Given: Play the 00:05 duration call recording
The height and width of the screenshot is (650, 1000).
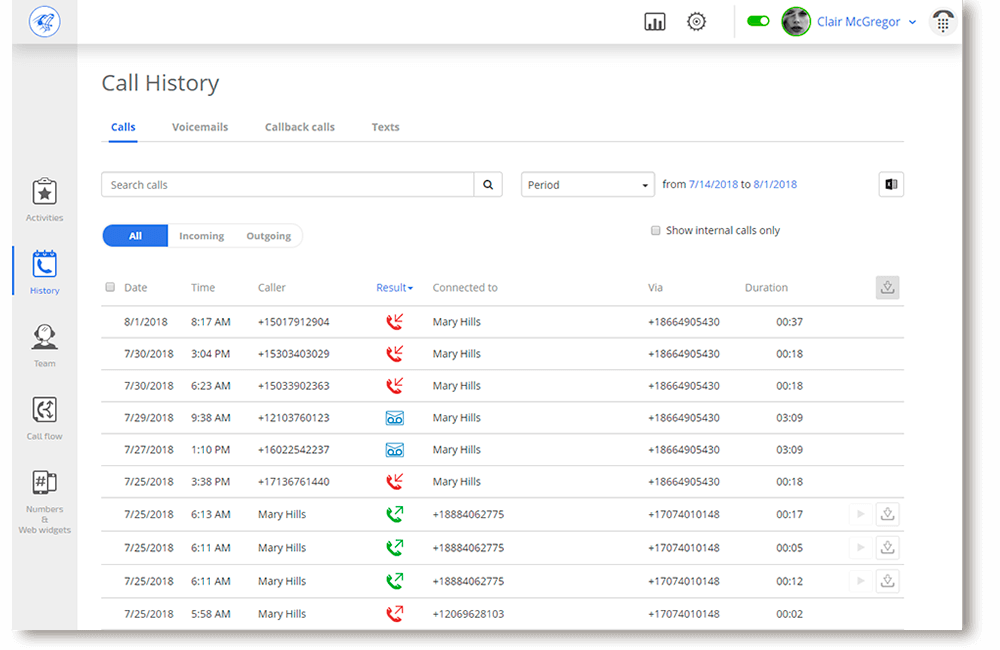Looking at the screenshot, I should pos(860,547).
